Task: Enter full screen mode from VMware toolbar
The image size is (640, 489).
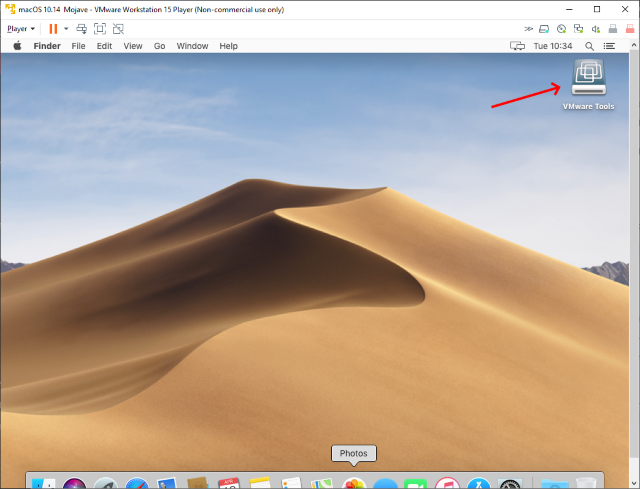Action: click(x=100, y=29)
